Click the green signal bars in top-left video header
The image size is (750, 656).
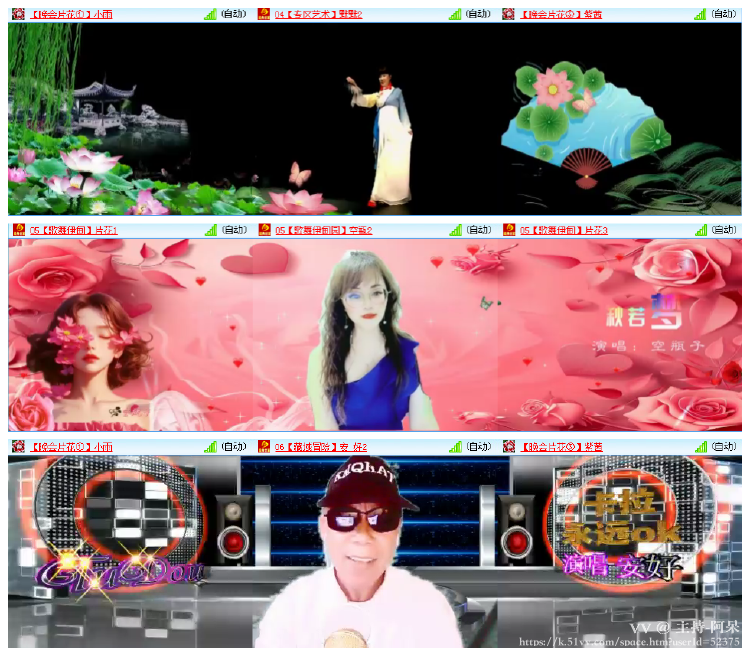pyautogui.click(x=210, y=14)
